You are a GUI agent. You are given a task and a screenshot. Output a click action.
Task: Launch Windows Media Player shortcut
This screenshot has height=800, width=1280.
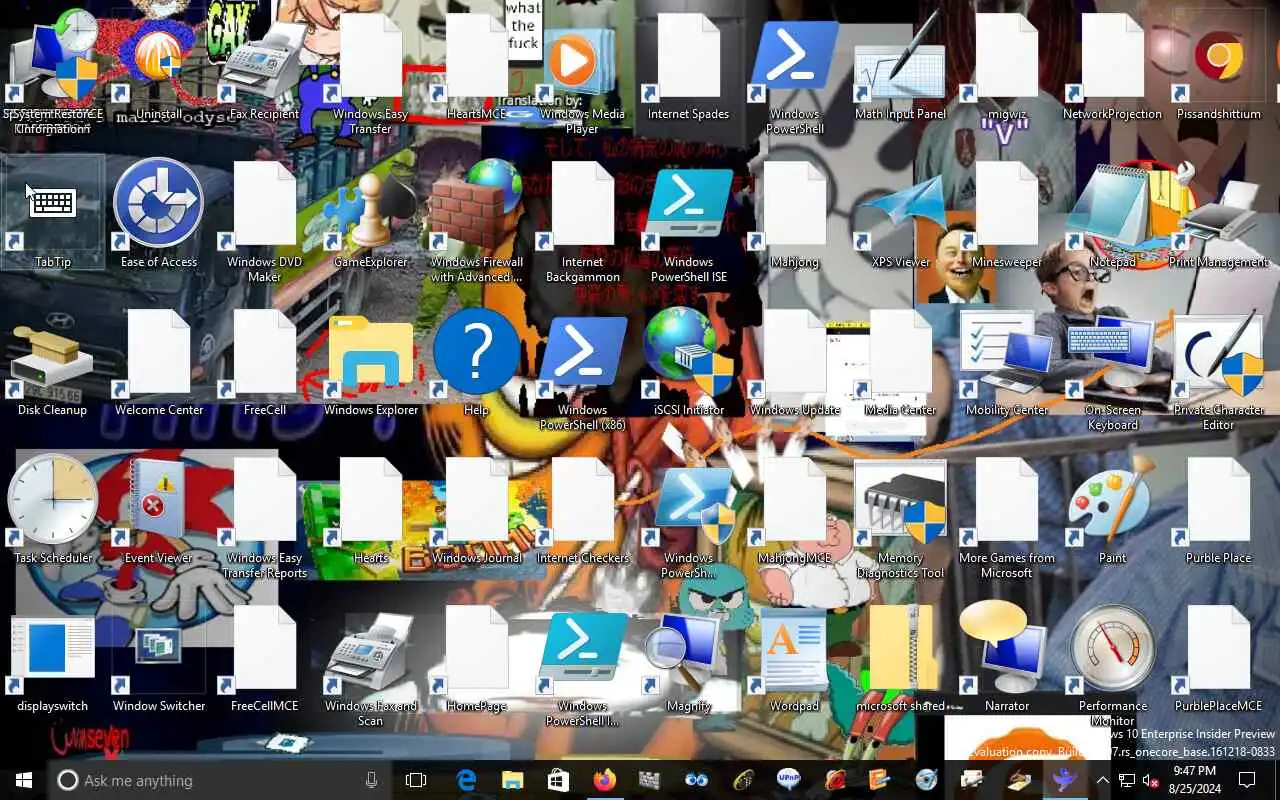(582, 75)
